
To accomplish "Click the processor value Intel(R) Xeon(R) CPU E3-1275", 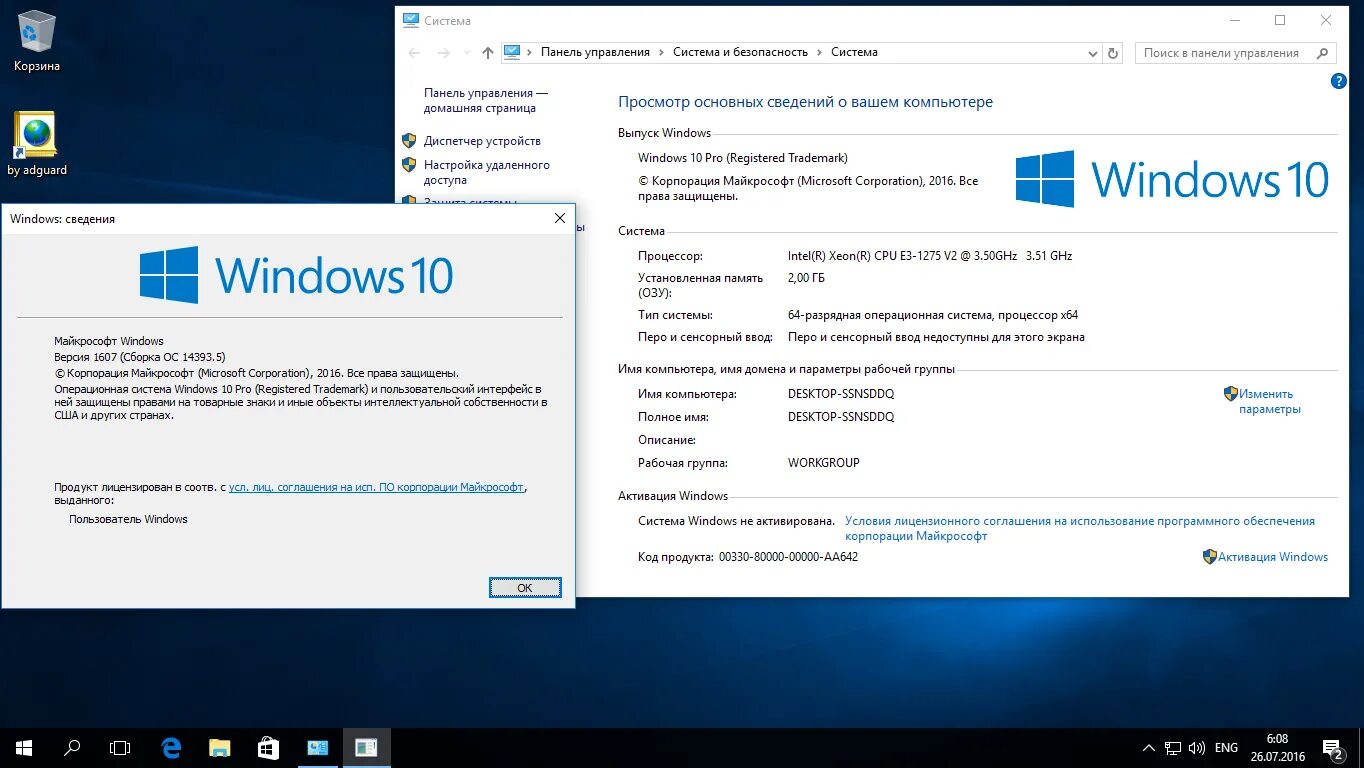I will (x=930, y=256).
